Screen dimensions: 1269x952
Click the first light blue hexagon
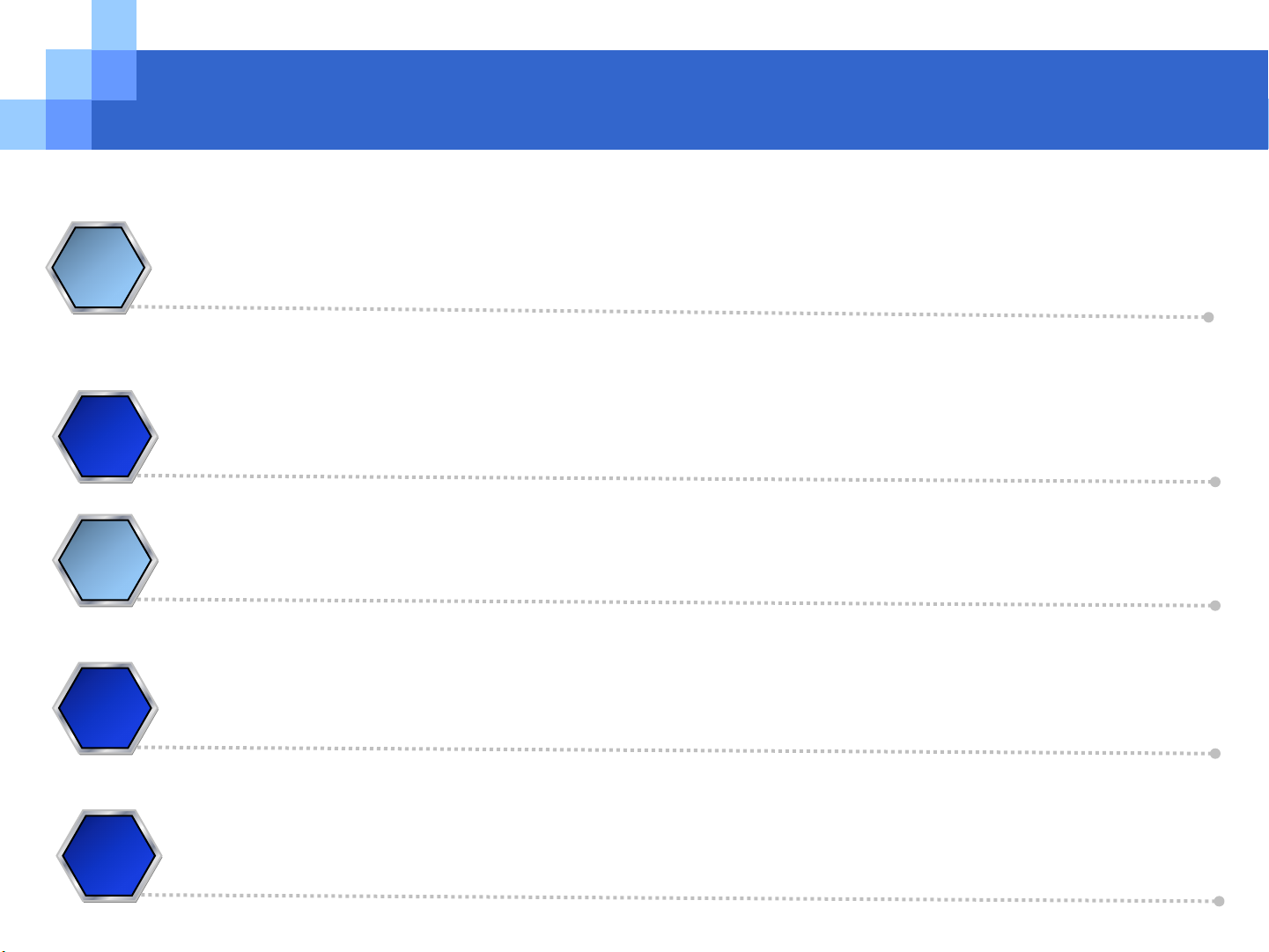pyautogui.click(x=99, y=268)
